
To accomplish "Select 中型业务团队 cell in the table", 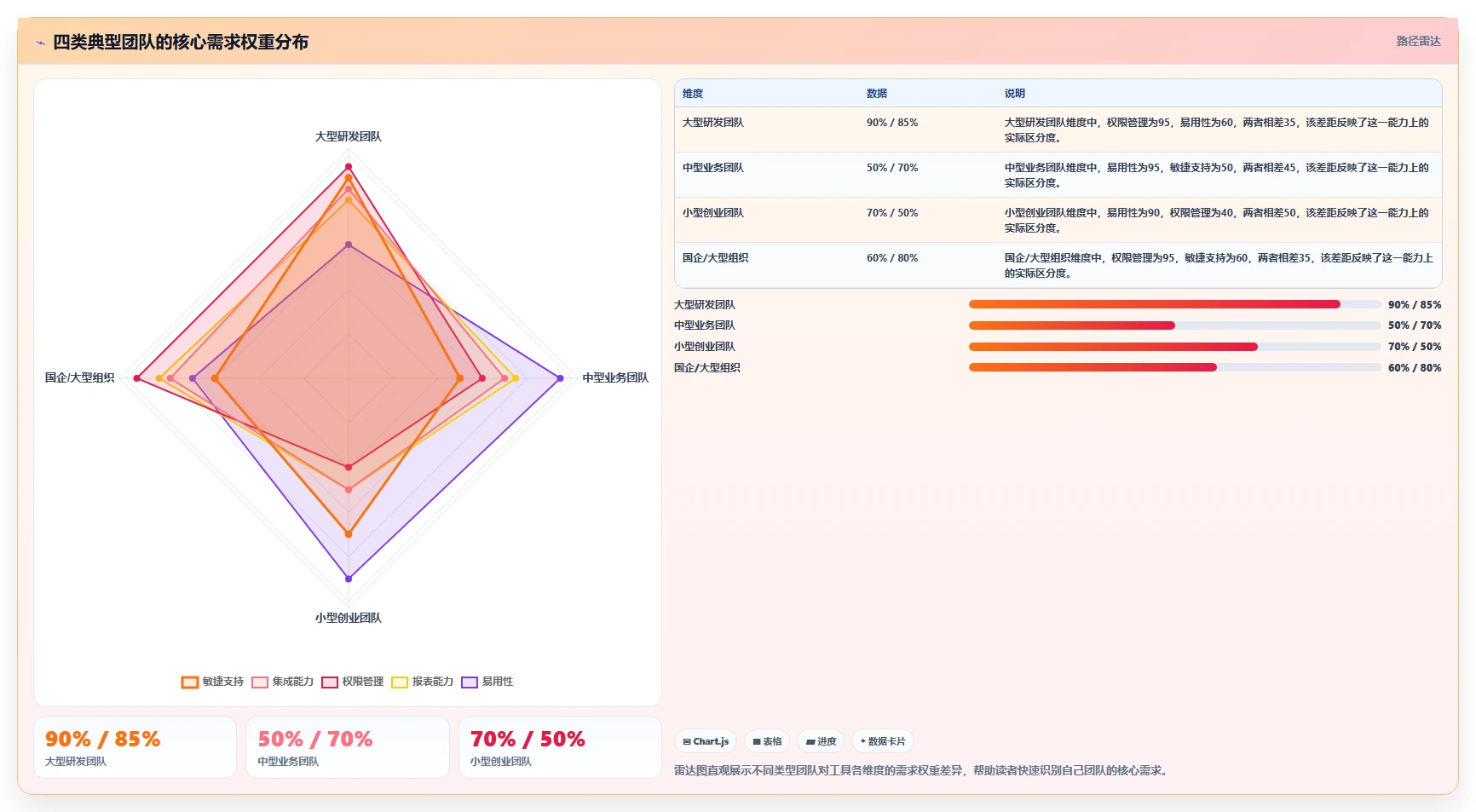I will pyautogui.click(x=713, y=168).
